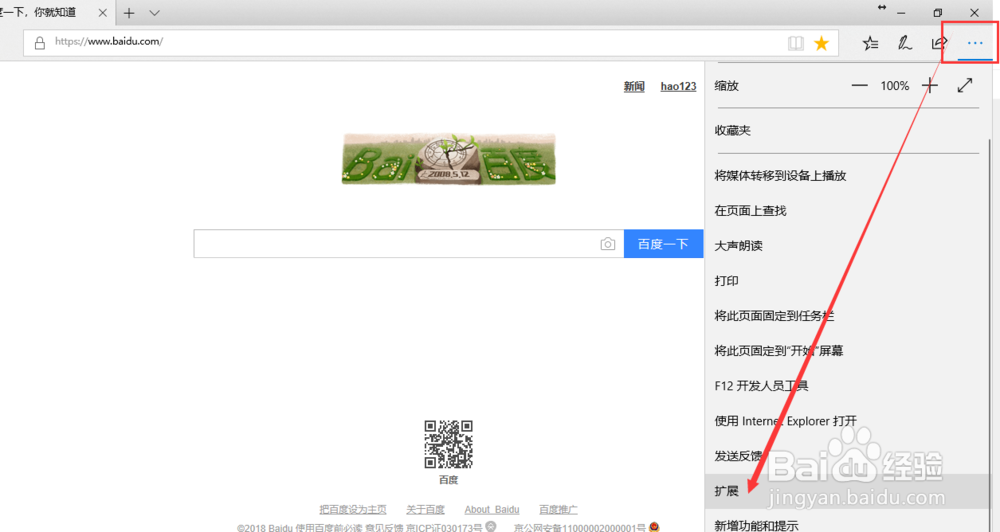
Task: Open About Baidu link
Action: click(492, 510)
